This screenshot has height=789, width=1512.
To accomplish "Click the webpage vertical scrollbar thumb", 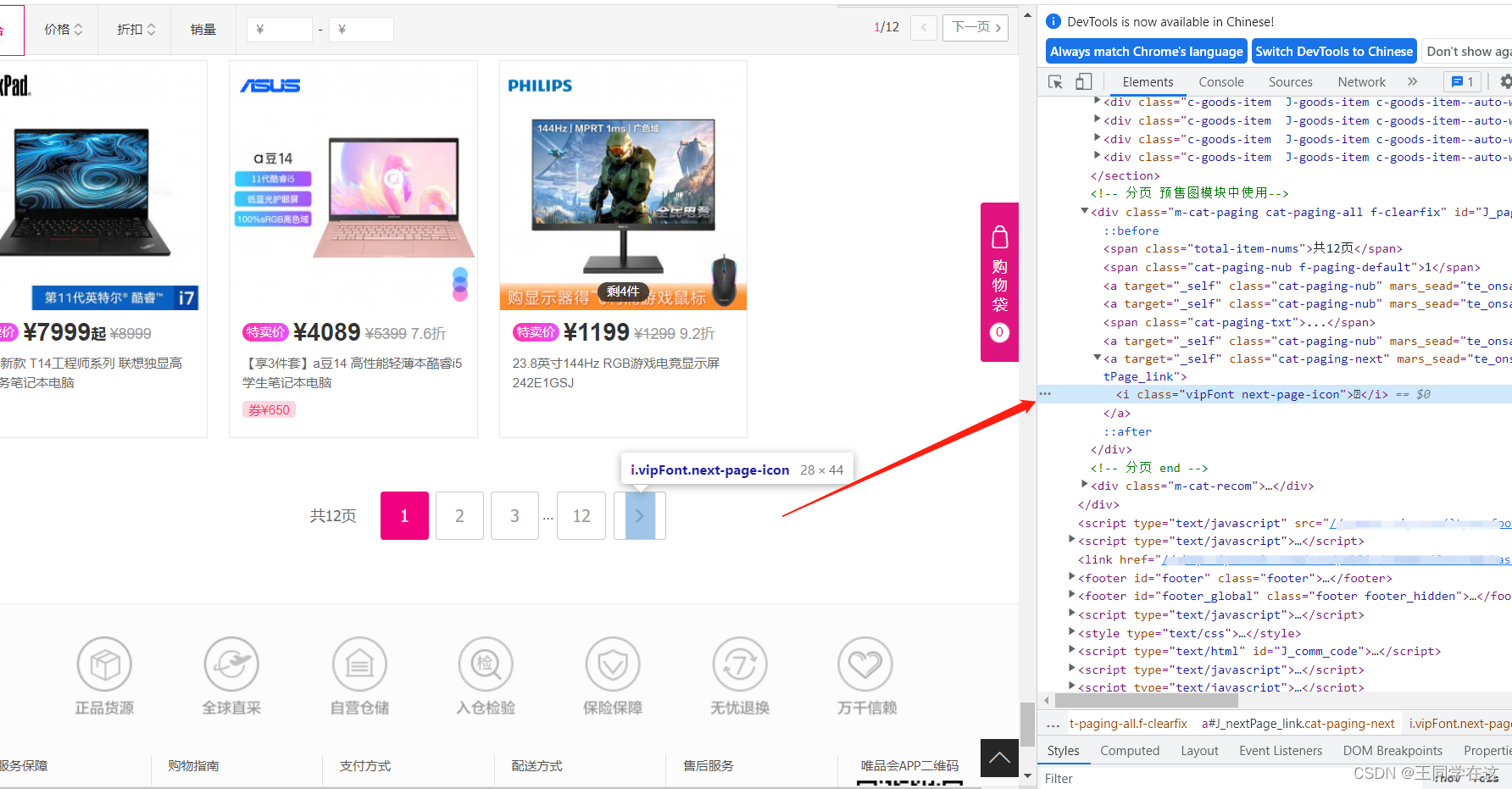I will (1027, 723).
